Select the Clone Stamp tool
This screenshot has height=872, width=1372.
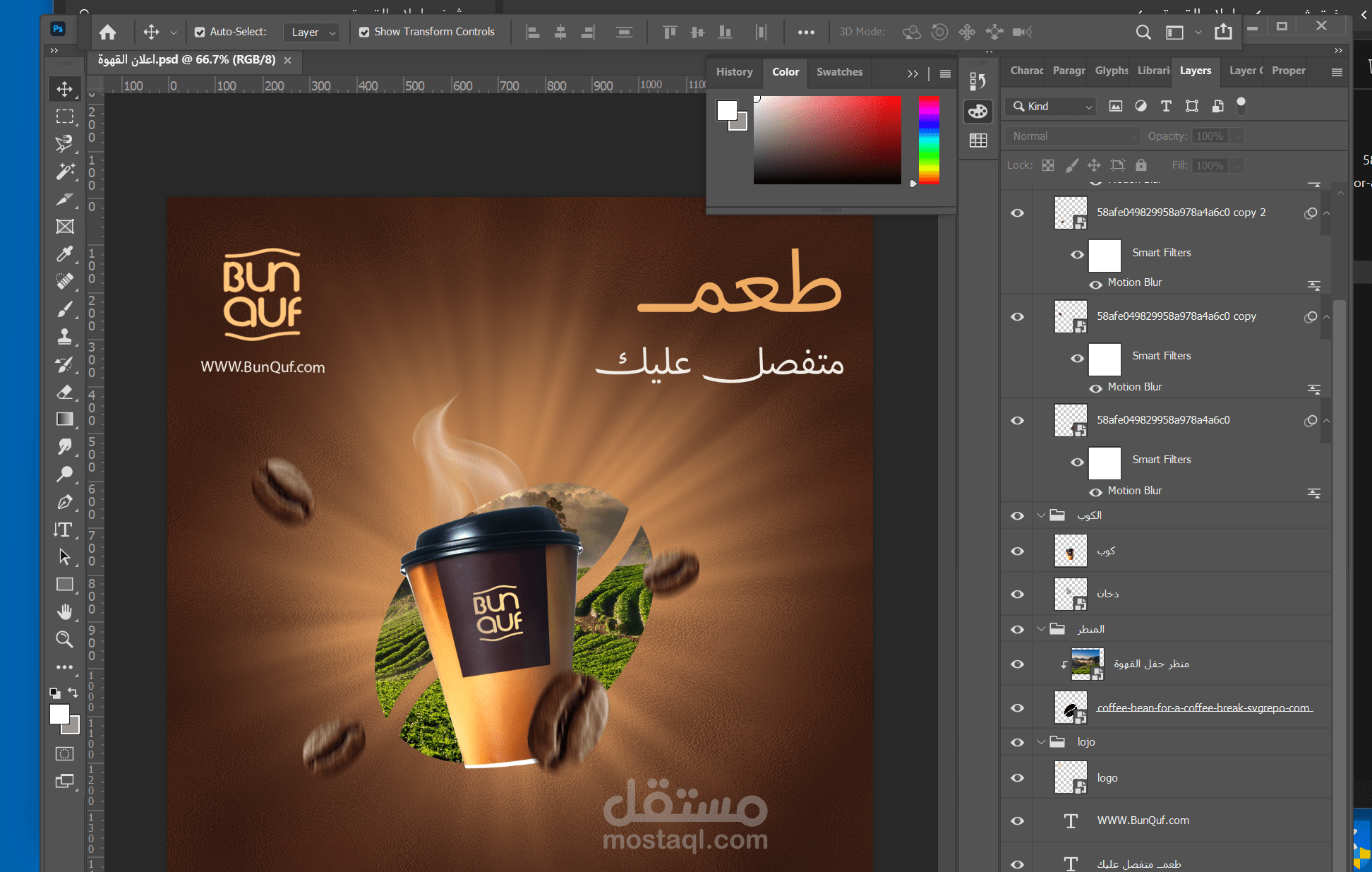[64, 337]
